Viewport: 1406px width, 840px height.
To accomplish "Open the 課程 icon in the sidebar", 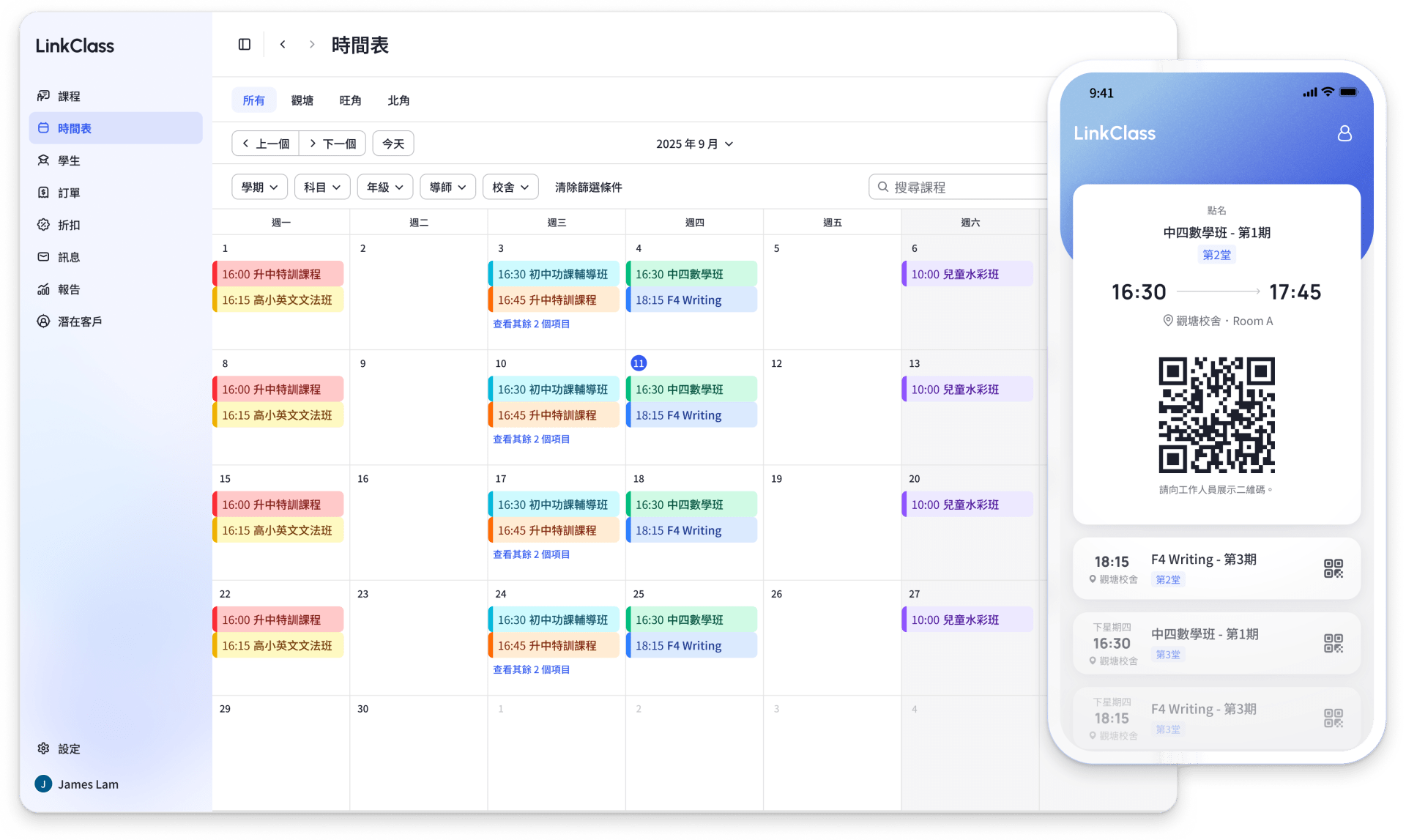I will click(43, 96).
